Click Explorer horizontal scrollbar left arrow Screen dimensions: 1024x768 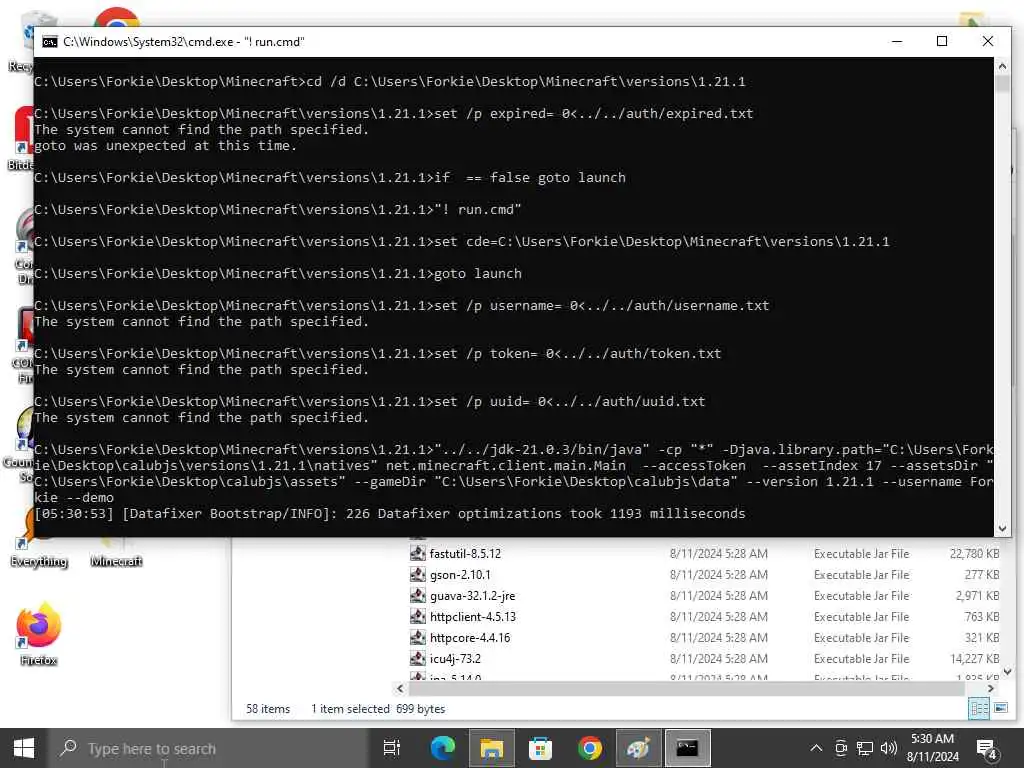pyautogui.click(x=400, y=688)
